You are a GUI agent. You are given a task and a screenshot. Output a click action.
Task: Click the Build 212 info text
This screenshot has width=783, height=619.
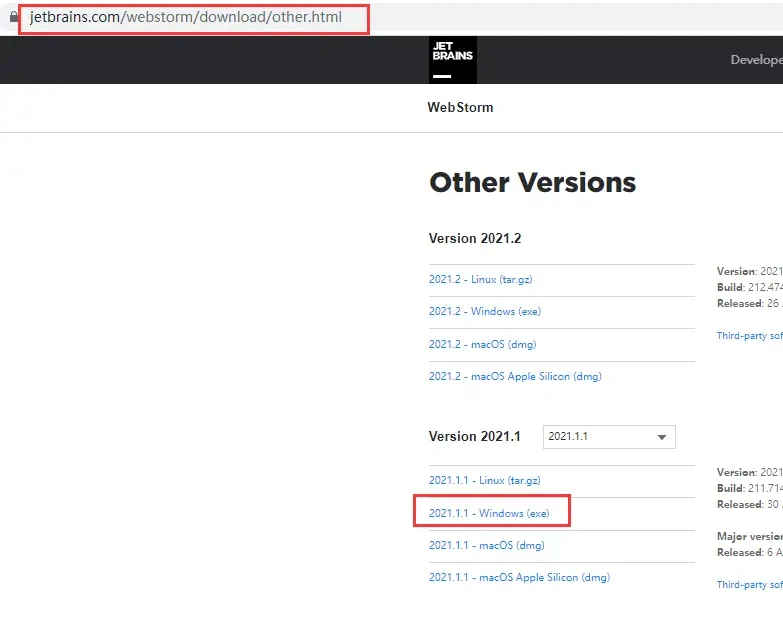750,287
